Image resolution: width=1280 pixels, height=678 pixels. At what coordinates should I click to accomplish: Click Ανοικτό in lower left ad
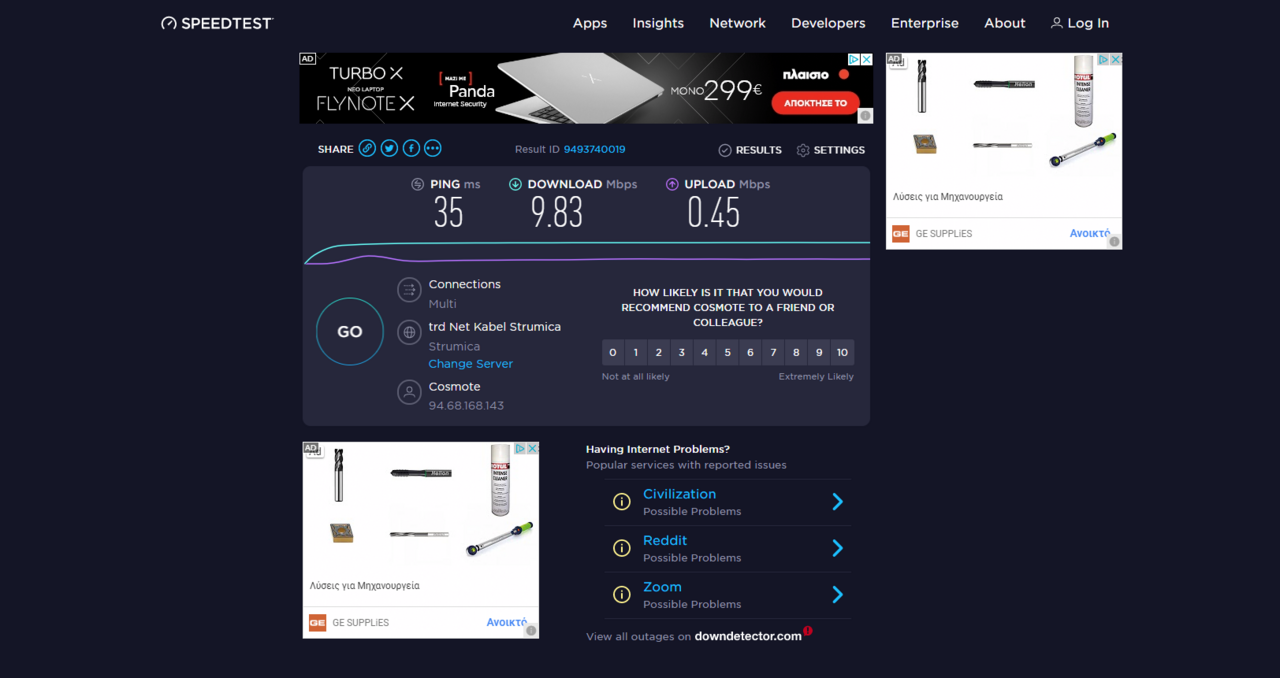507,622
